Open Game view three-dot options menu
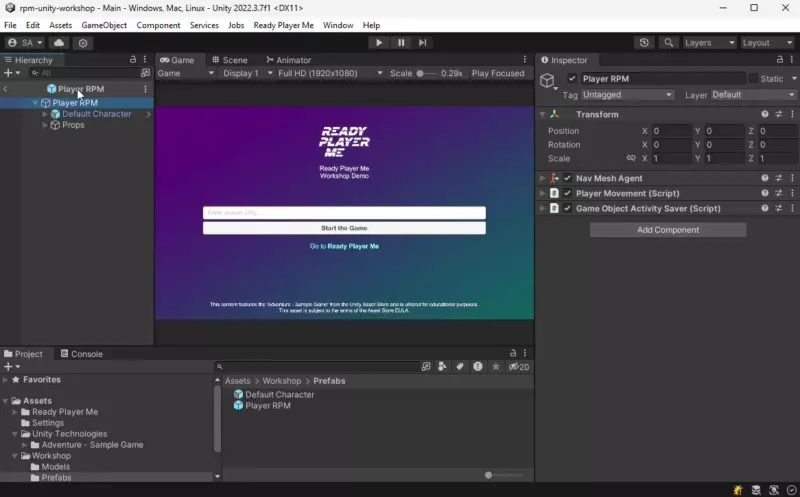This screenshot has width=800, height=497. point(524,60)
